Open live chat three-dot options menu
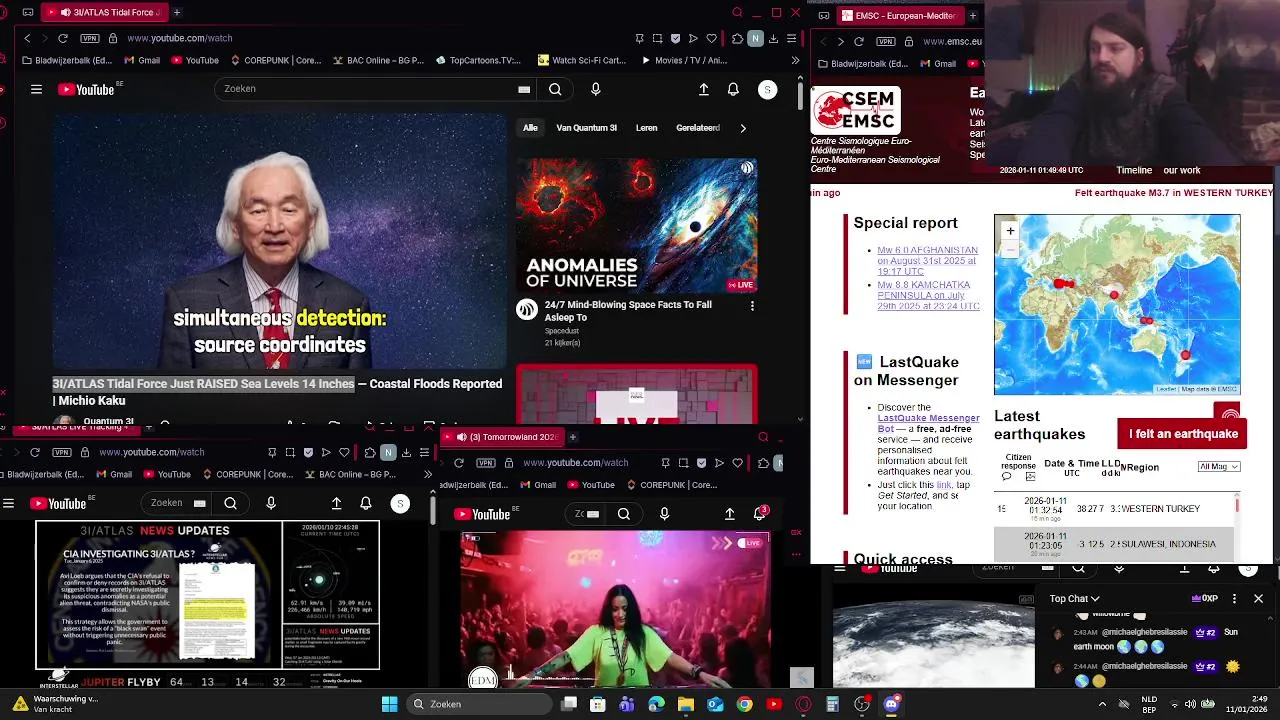1280x720 pixels. click(x=1234, y=598)
